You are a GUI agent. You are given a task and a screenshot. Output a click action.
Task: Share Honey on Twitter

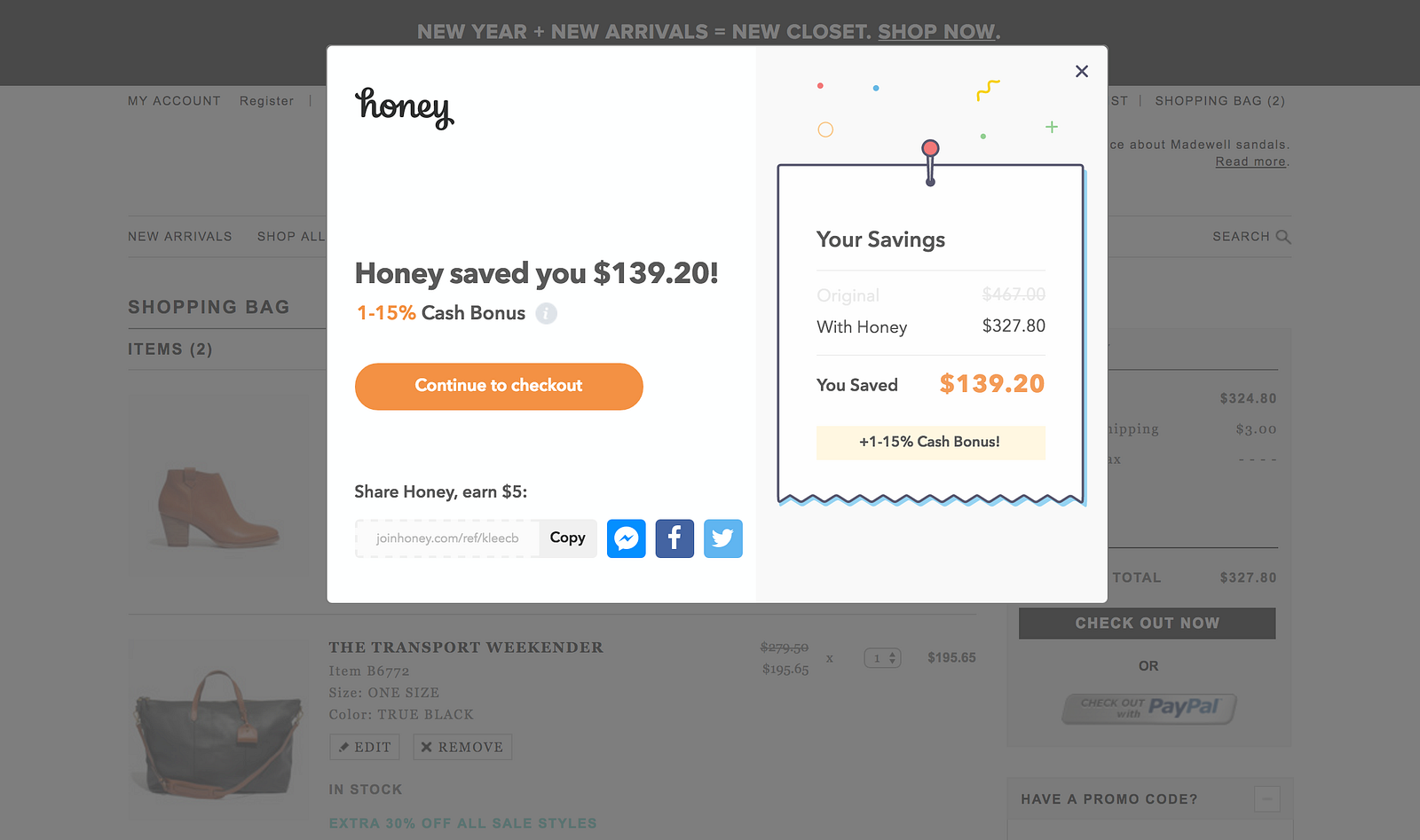(722, 538)
